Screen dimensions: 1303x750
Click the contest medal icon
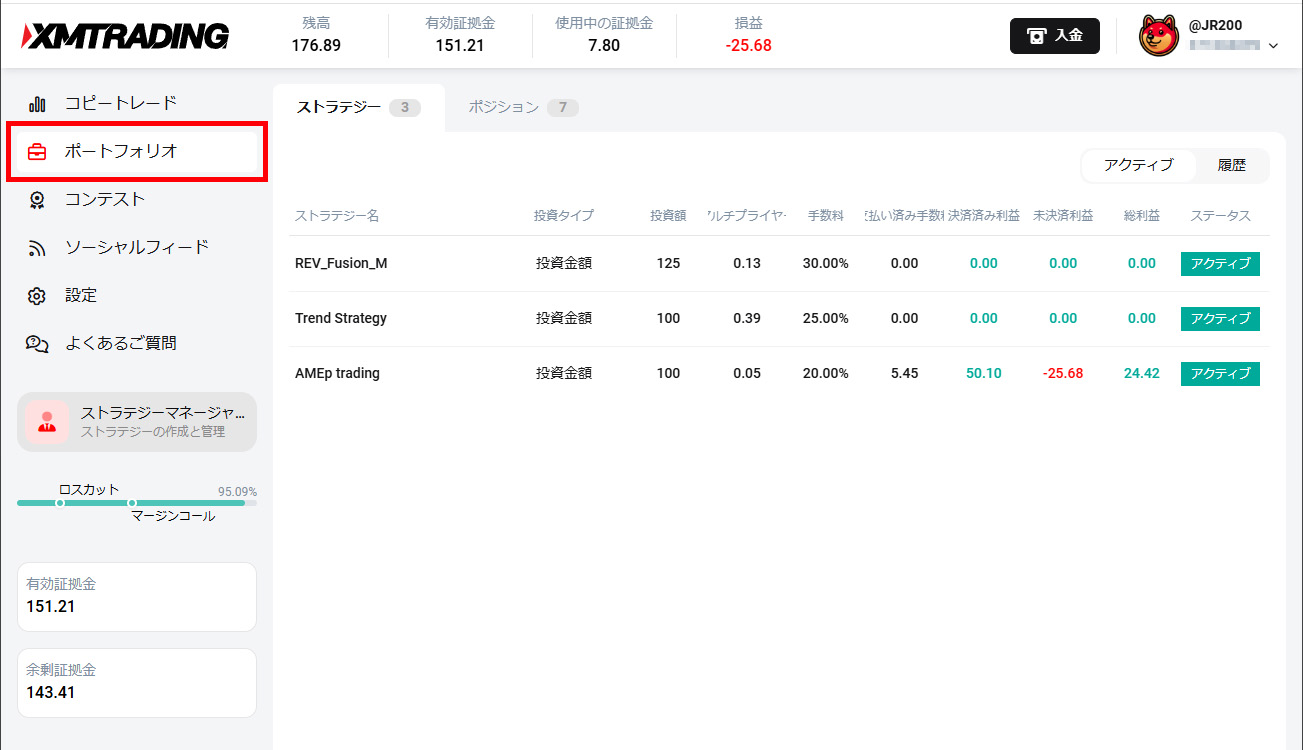pyautogui.click(x=37, y=200)
